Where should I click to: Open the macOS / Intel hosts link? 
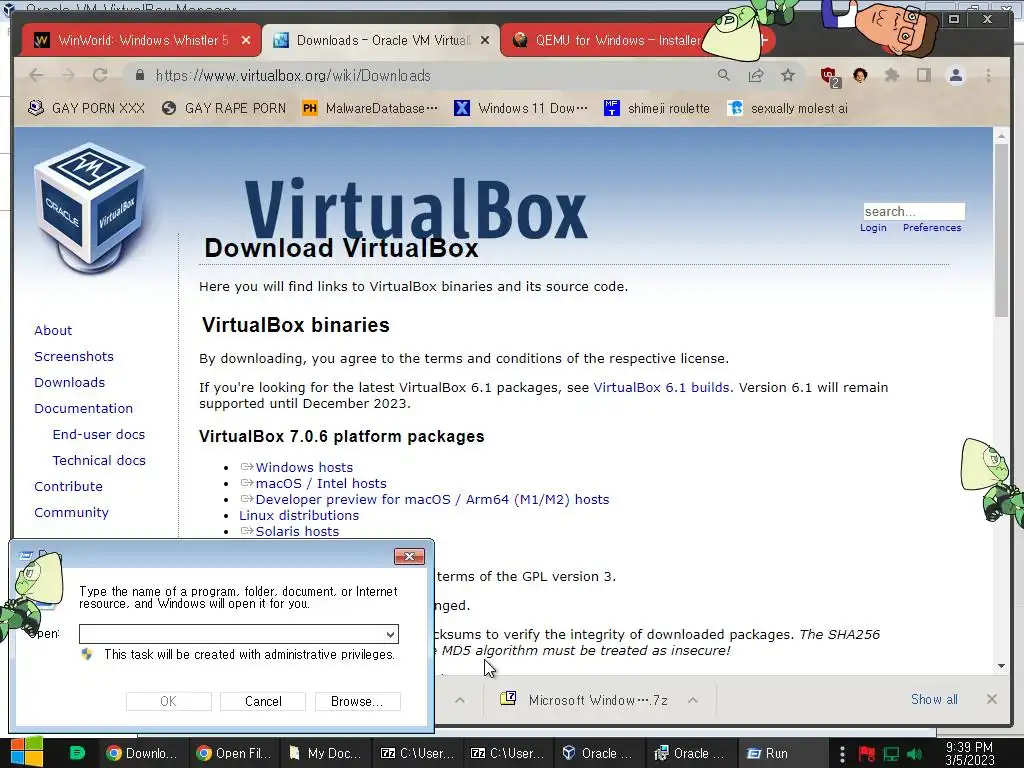321,483
